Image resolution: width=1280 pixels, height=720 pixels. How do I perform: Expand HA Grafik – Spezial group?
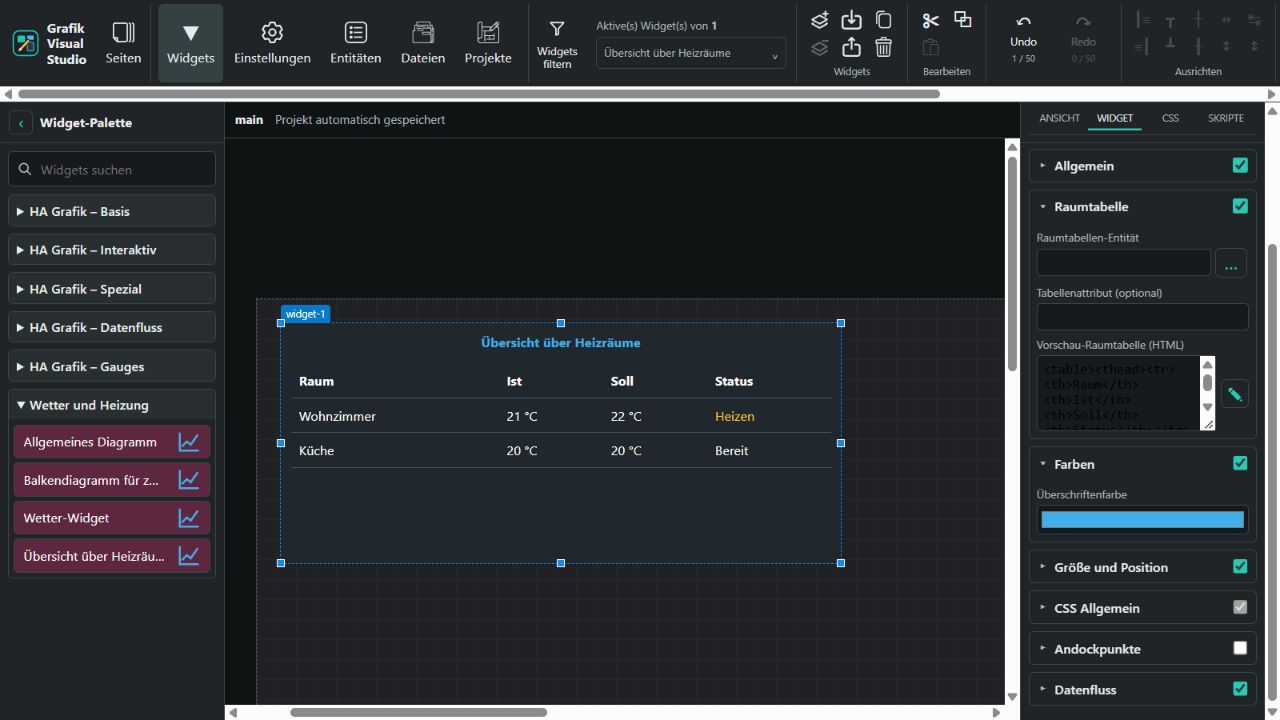click(112, 289)
